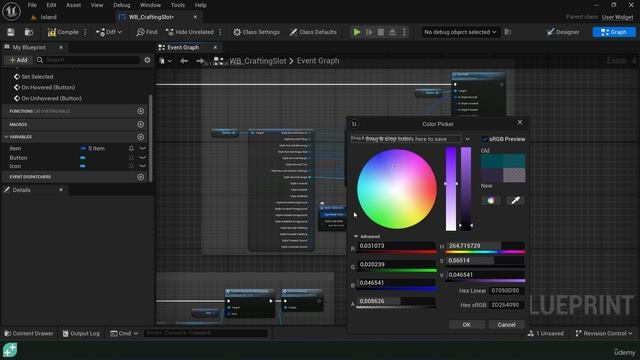The height and width of the screenshot is (360, 640).
Task: Navigate forward in graph history
Action: point(200,61)
